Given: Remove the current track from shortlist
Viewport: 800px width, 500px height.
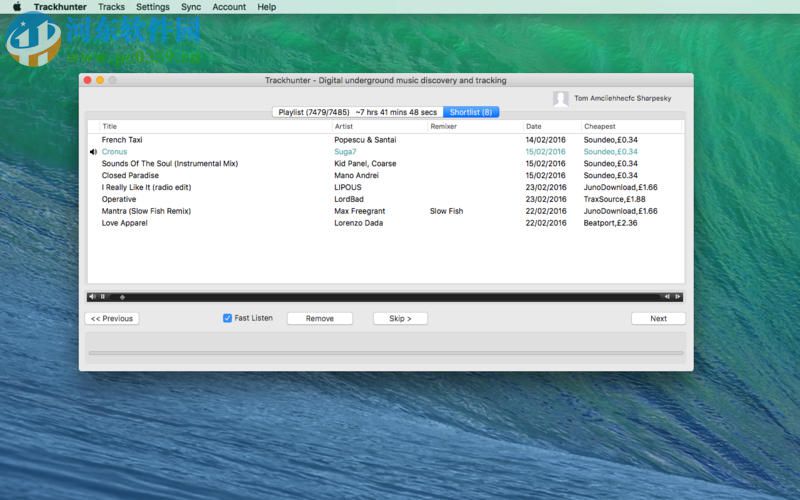Looking at the screenshot, I should click(319, 318).
